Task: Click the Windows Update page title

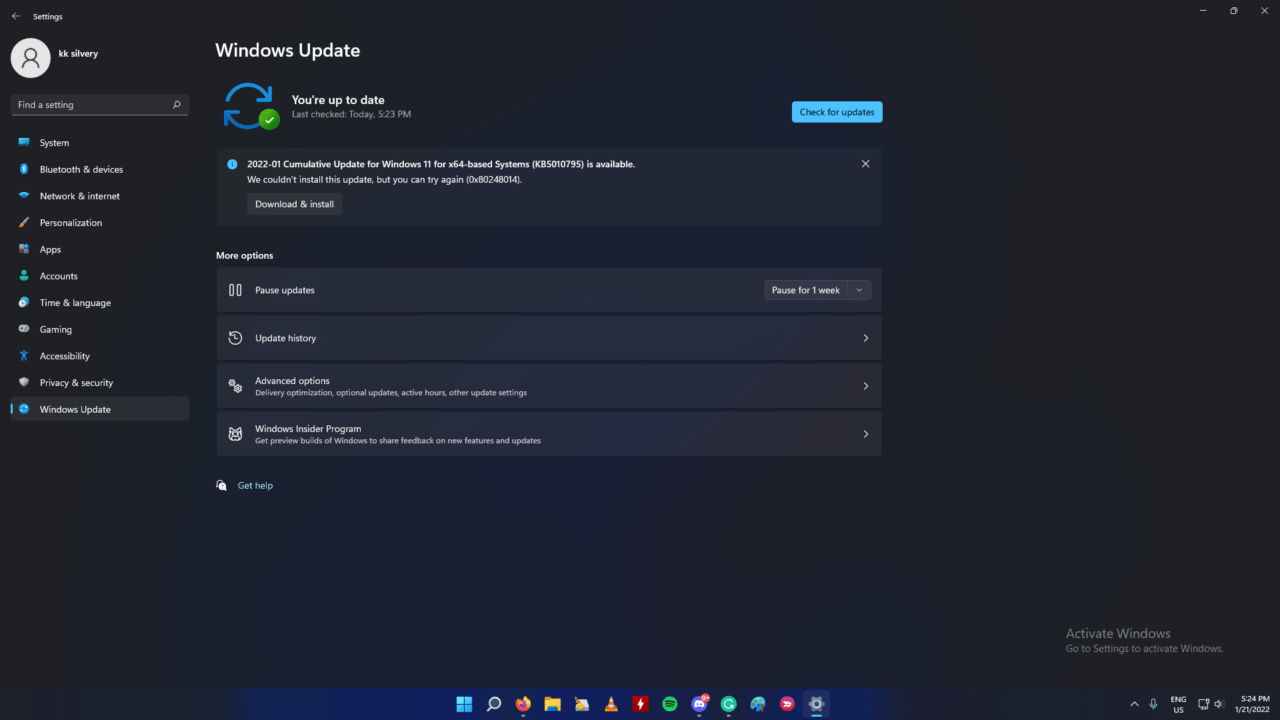Action: pyautogui.click(x=287, y=50)
